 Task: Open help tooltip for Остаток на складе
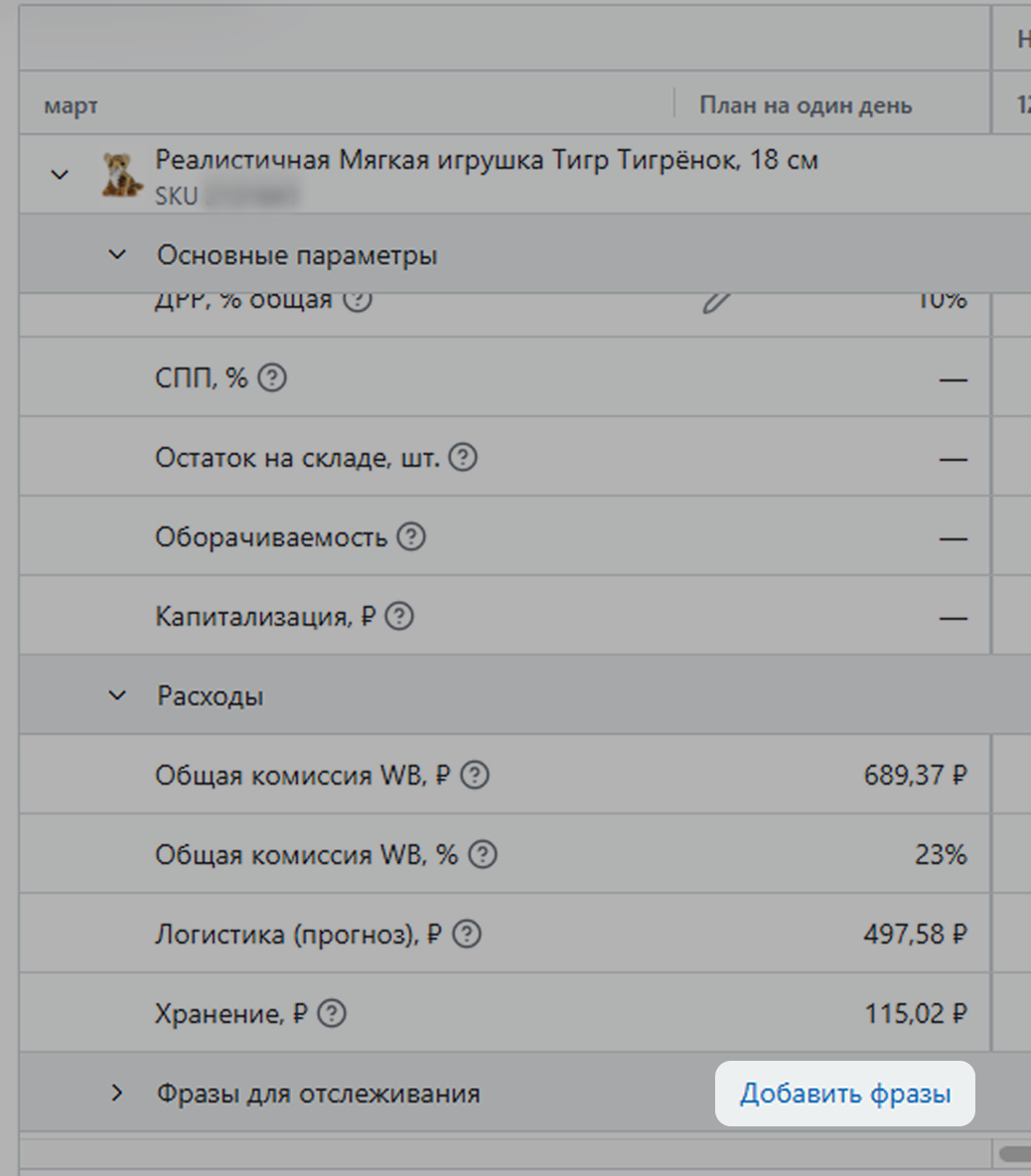coord(463,458)
